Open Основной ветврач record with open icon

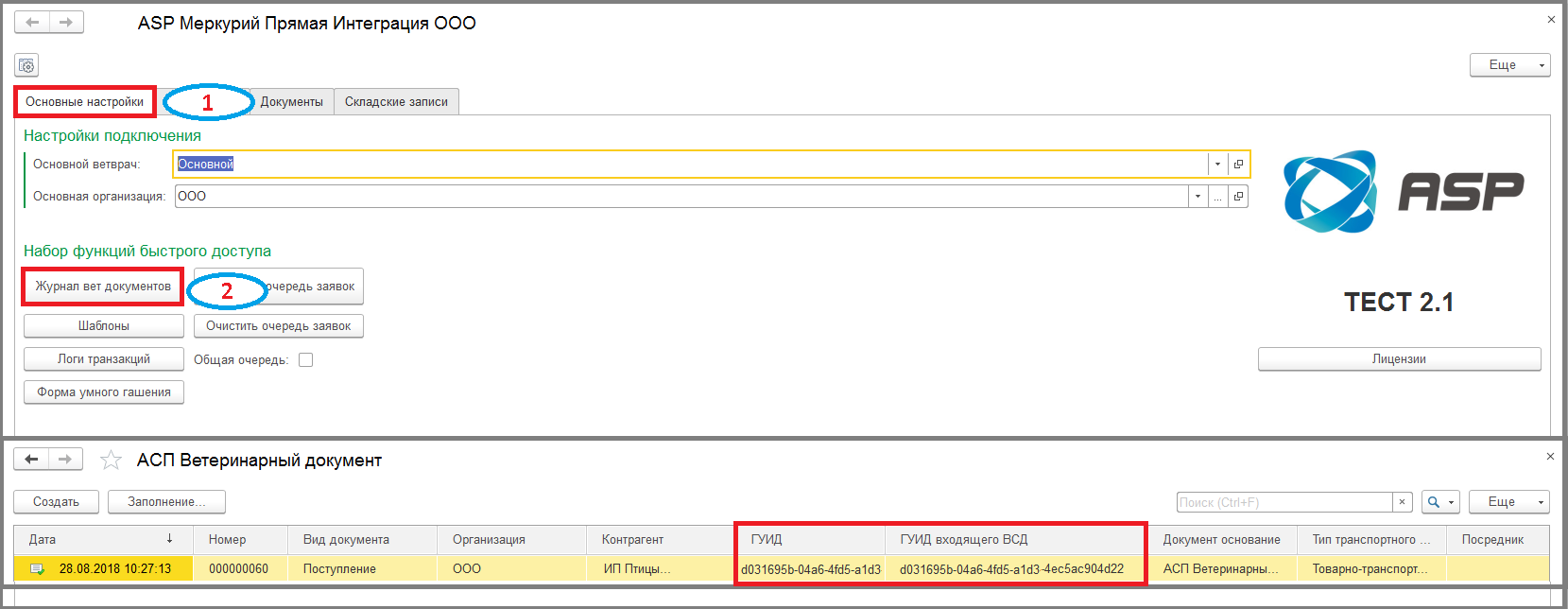point(1238,164)
